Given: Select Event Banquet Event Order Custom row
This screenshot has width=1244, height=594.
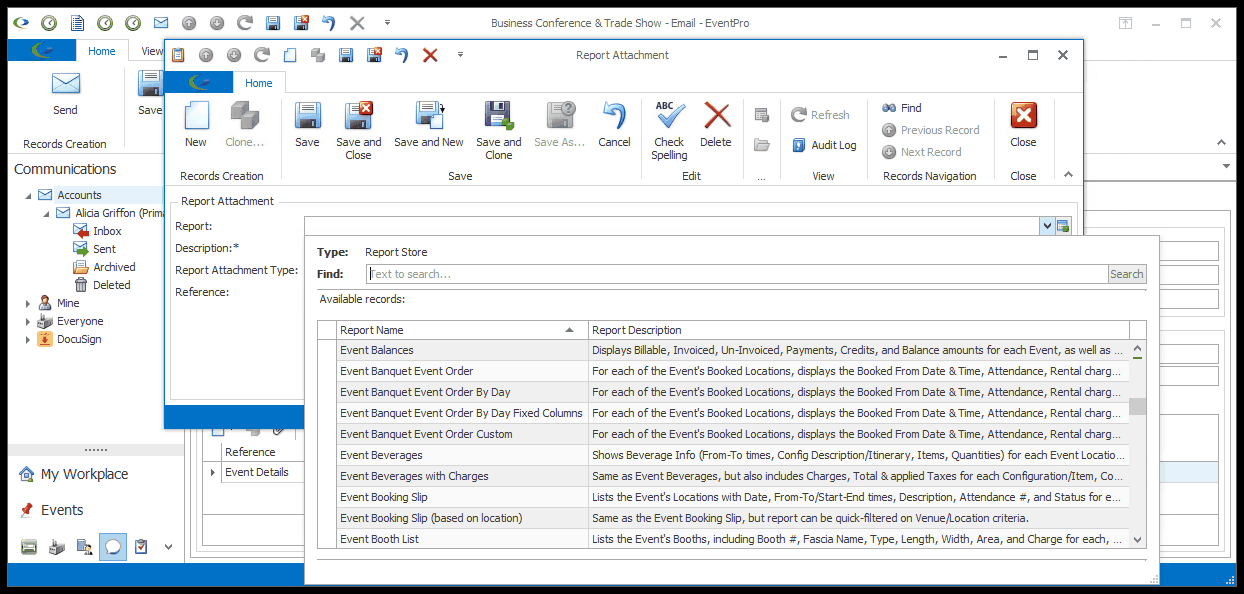Looking at the screenshot, I should (733, 434).
